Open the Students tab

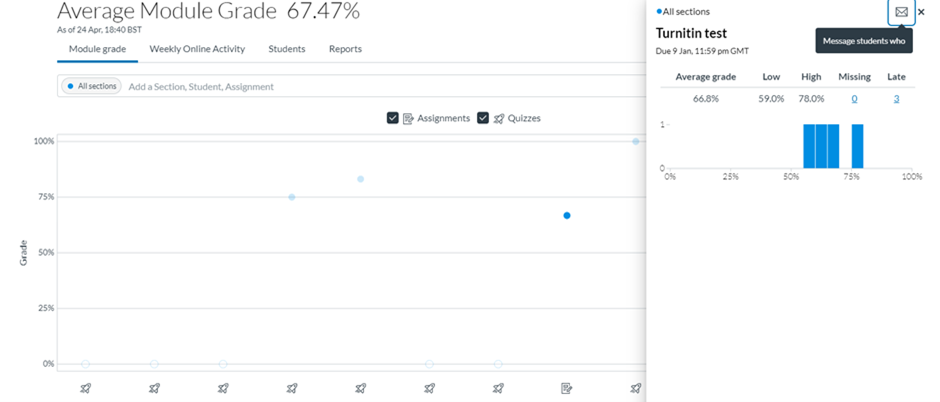tap(287, 49)
